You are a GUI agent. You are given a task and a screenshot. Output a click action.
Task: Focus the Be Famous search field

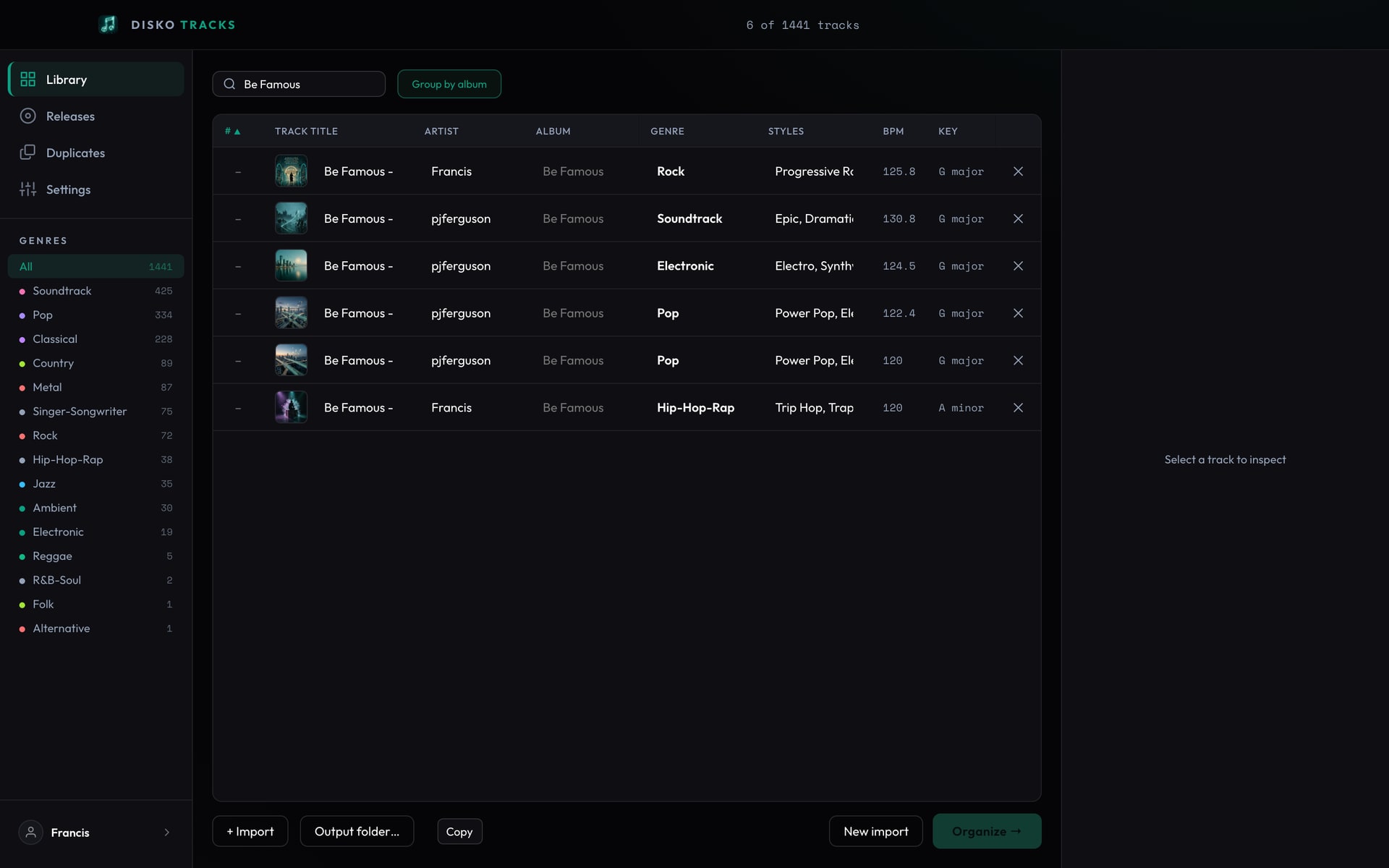click(299, 84)
